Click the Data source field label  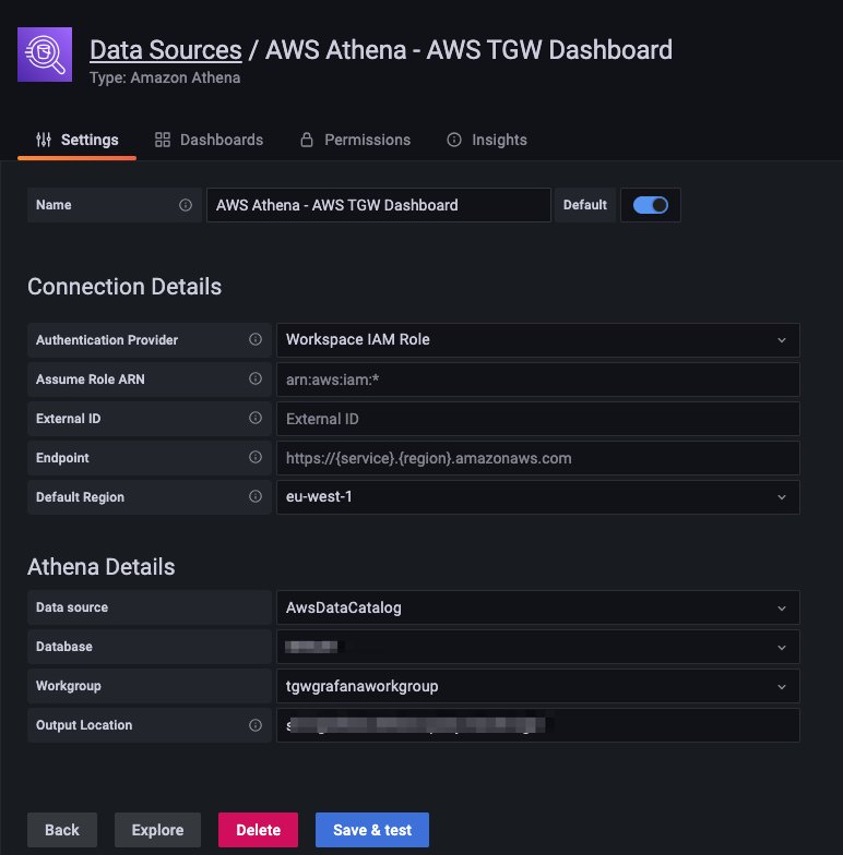72,608
